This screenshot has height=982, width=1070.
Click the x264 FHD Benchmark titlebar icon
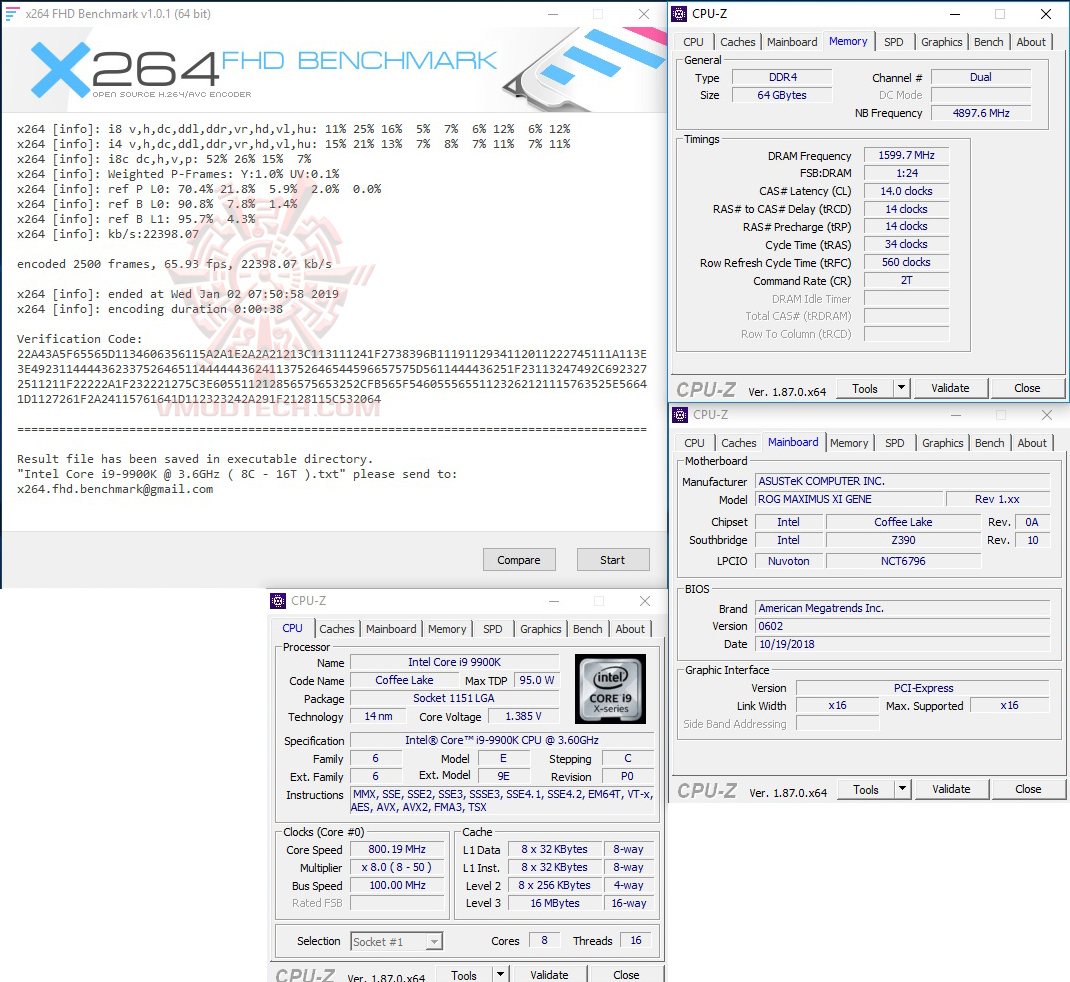[14, 13]
